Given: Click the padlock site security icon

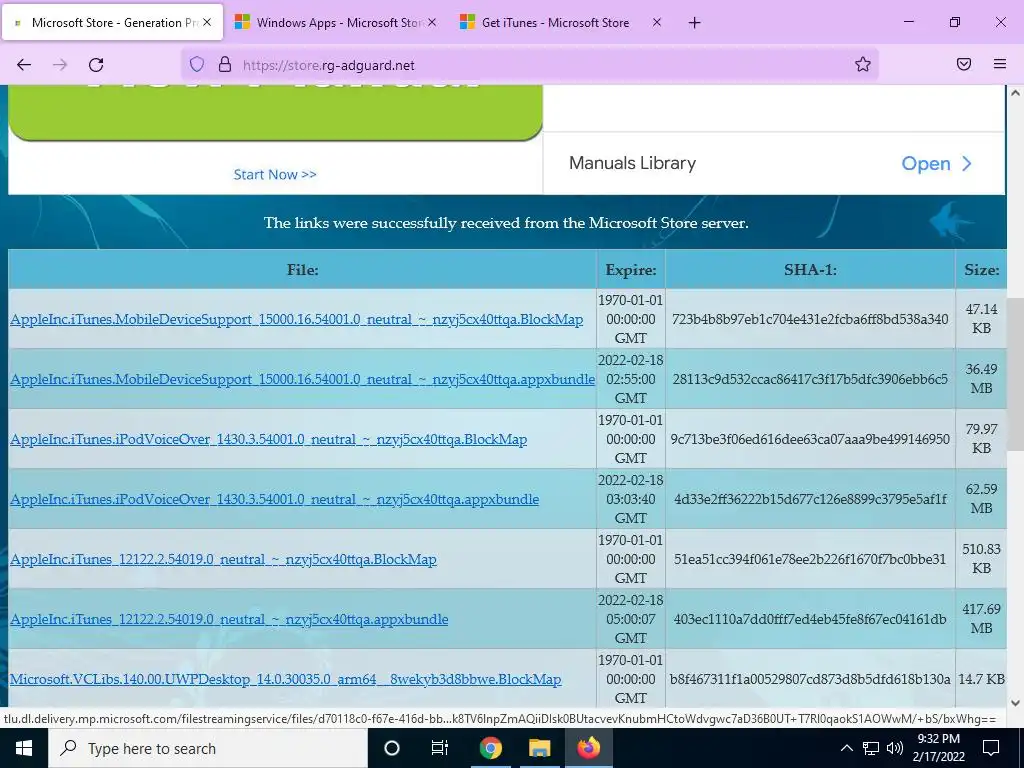Looking at the screenshot, I should [x=225, y=65].
